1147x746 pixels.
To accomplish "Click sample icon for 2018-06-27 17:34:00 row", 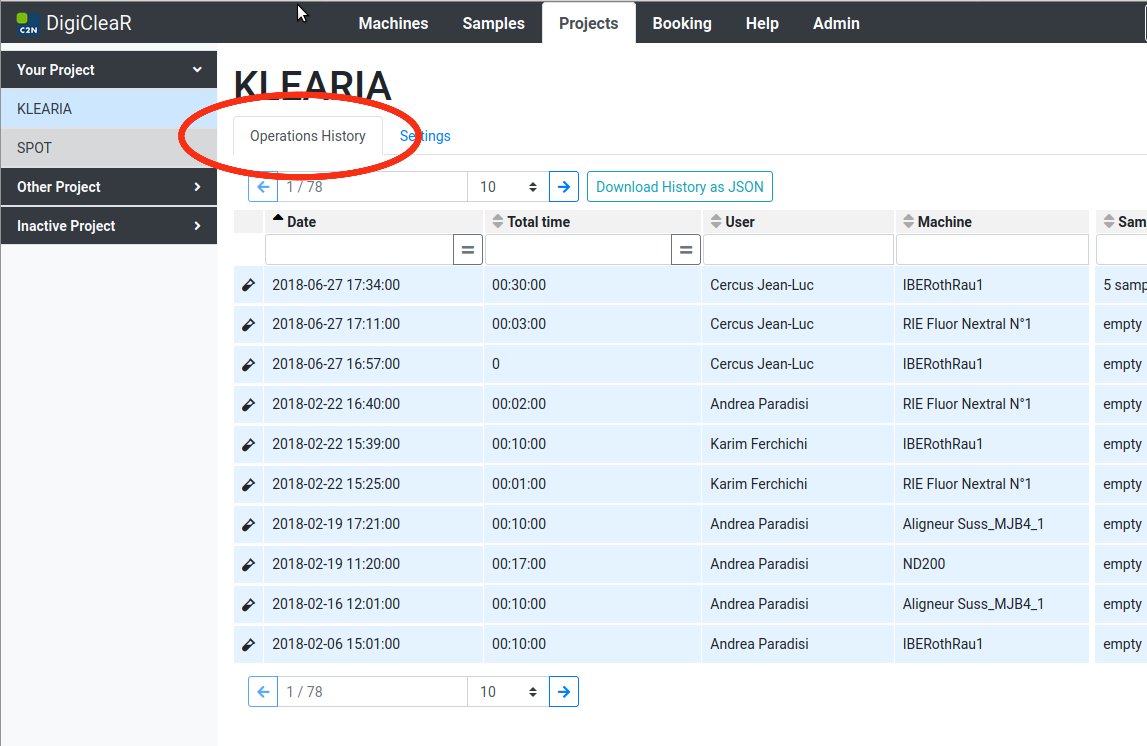I will pyautogui.click(x=248, y=285).
